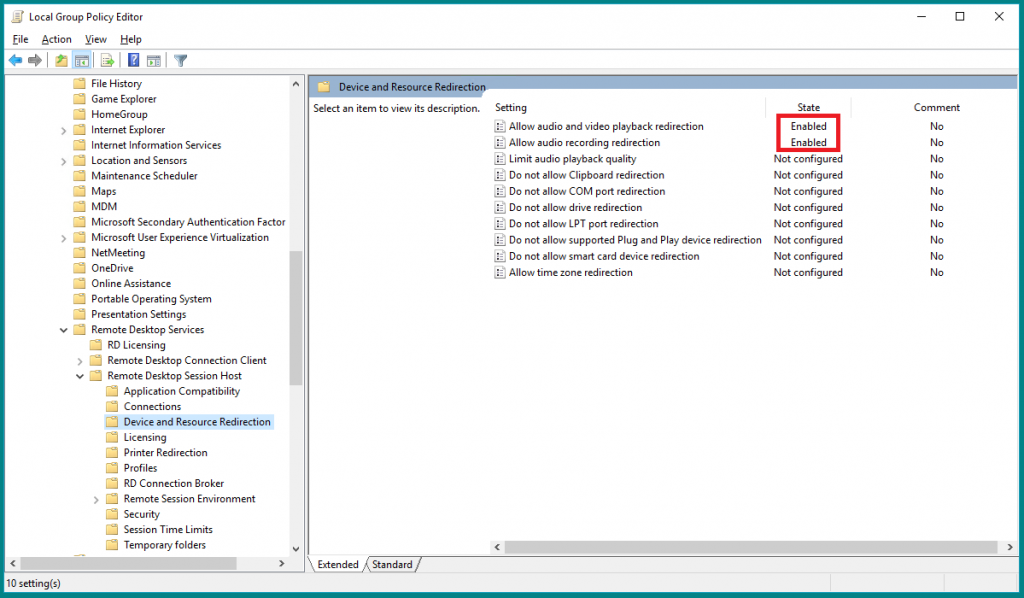Expand the Internet Explorer tree node
Image resolution: width=1024 pixels, height=598 pixels.
(x=63, y=130)
